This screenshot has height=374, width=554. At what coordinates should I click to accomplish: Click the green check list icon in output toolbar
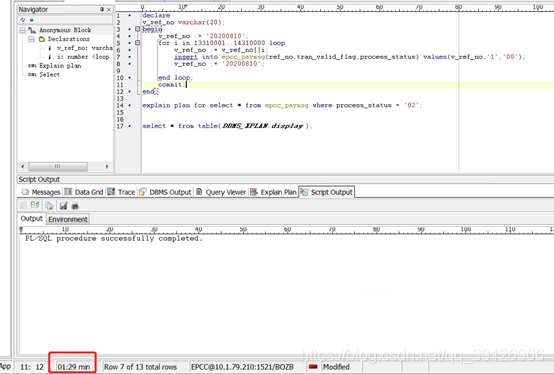(35, 206)
